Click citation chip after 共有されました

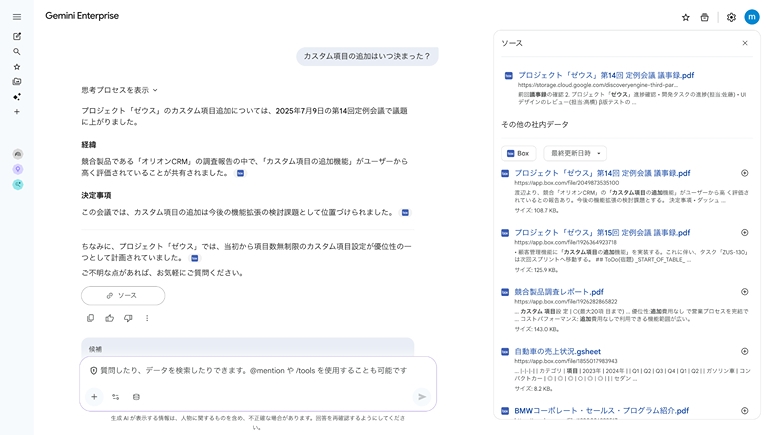pyautogui.click(x=240, y=173)
